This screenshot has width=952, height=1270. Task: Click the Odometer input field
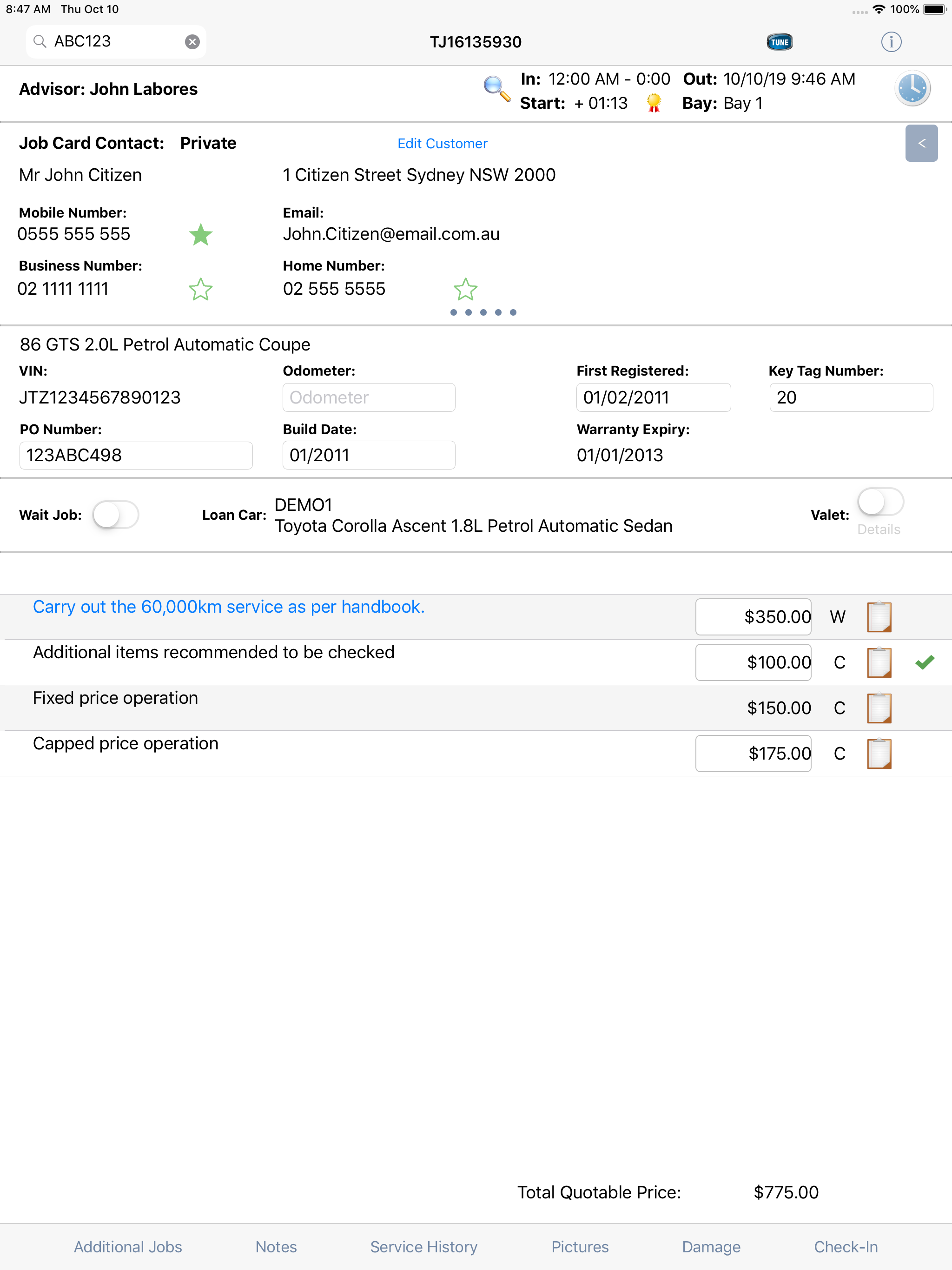click(369, 397)
